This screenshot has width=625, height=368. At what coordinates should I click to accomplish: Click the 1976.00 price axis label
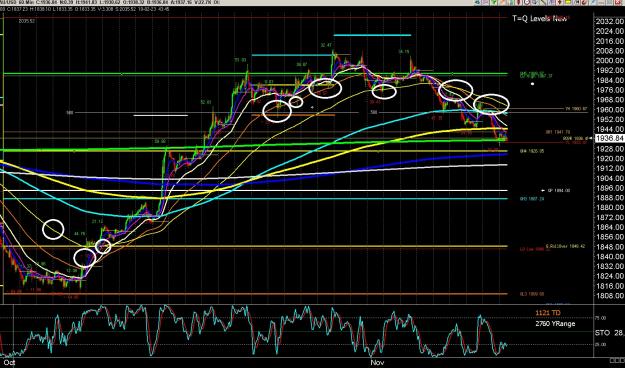point(609,90)
